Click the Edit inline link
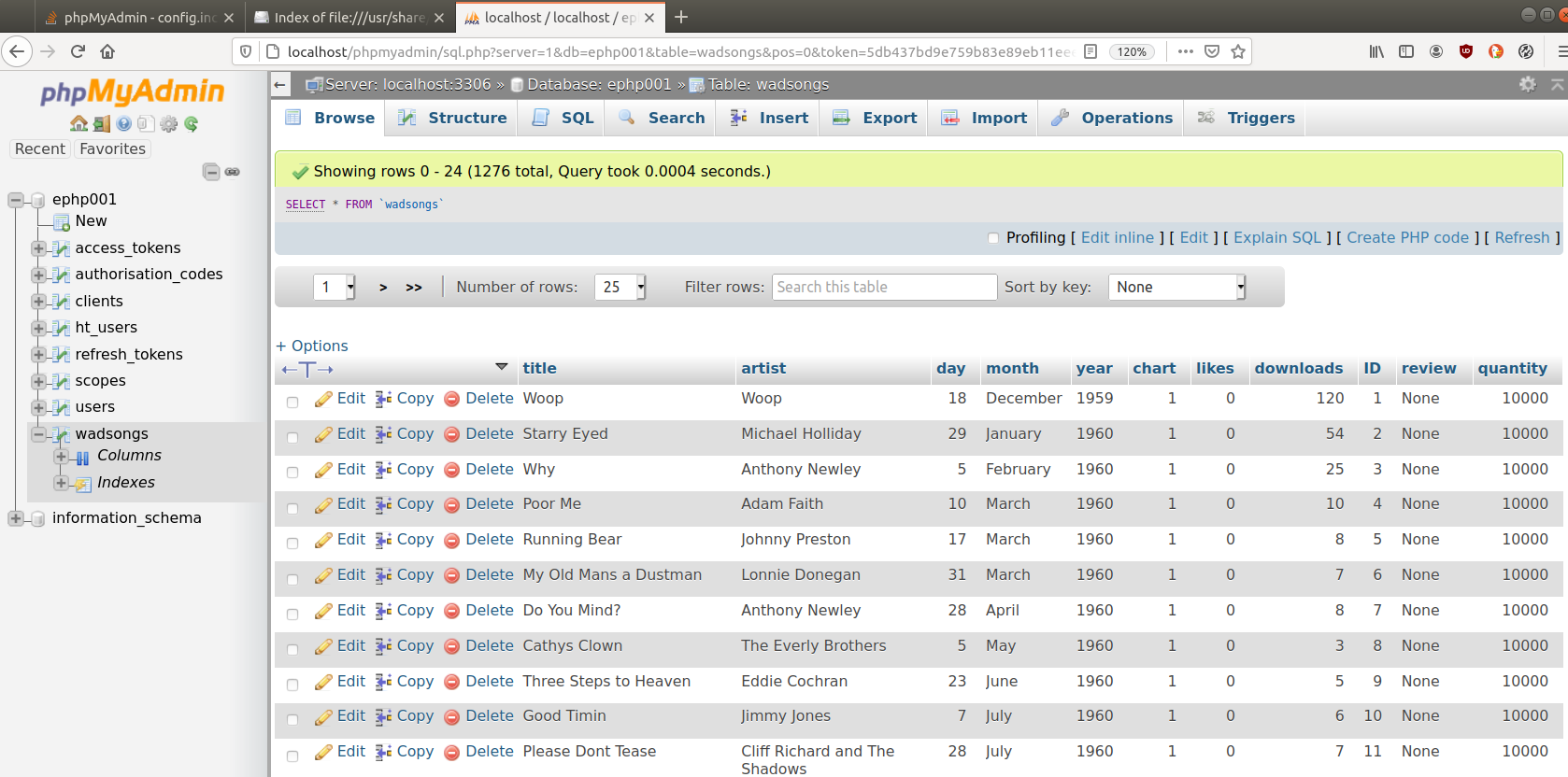Viewport: 1568px width, 777px height. pos(1117,237)
